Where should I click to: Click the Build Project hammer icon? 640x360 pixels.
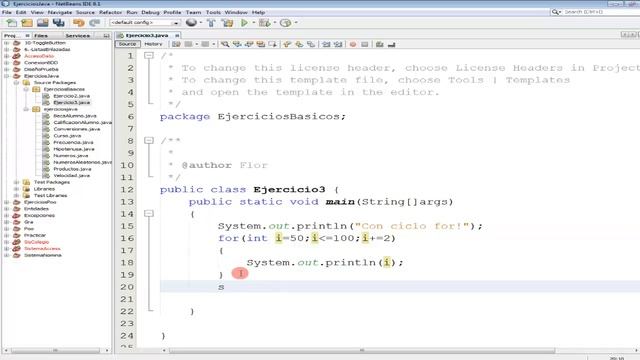(x=211, y=23)
